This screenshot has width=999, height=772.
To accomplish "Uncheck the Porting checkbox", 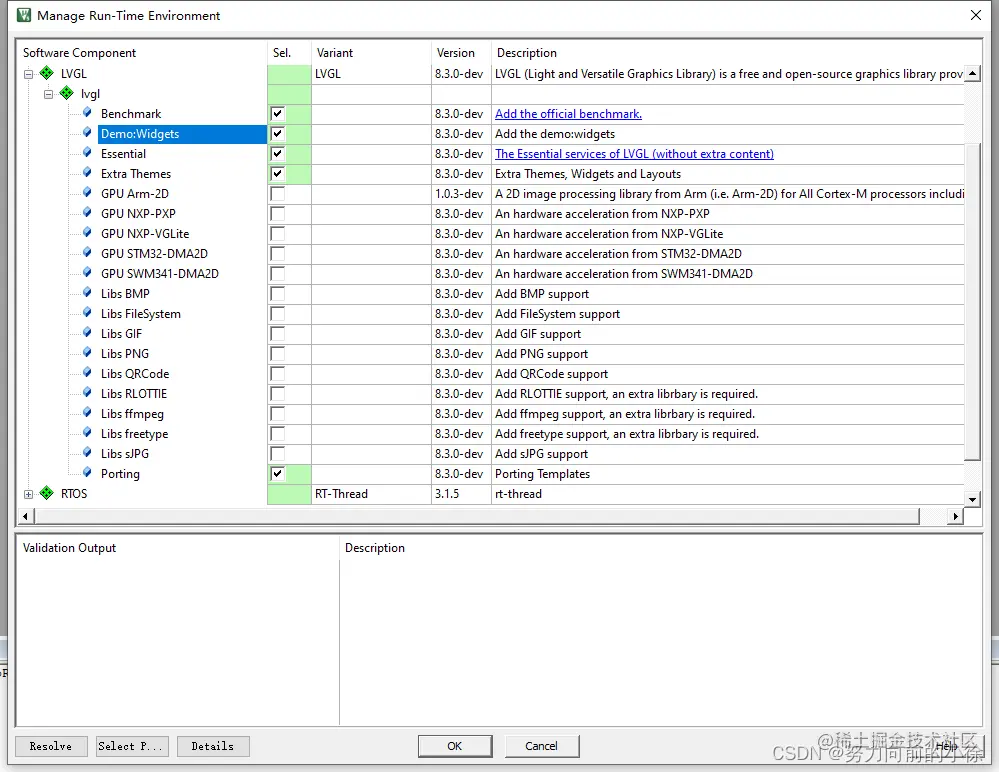I will pyautogui.click(x=277, y=474).
